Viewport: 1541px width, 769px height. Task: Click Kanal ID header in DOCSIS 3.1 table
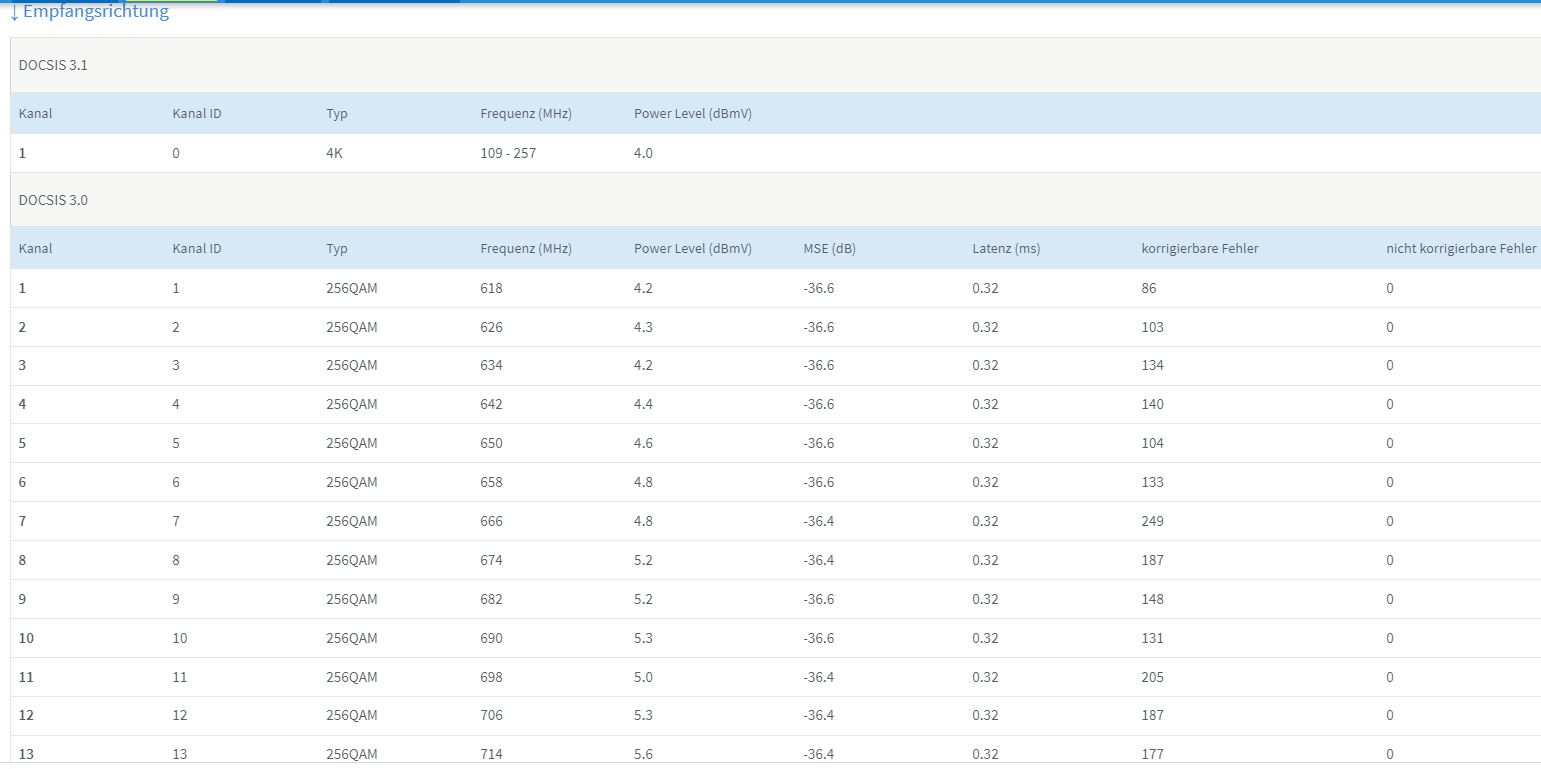pyautogui.click(x=196, y=114)
